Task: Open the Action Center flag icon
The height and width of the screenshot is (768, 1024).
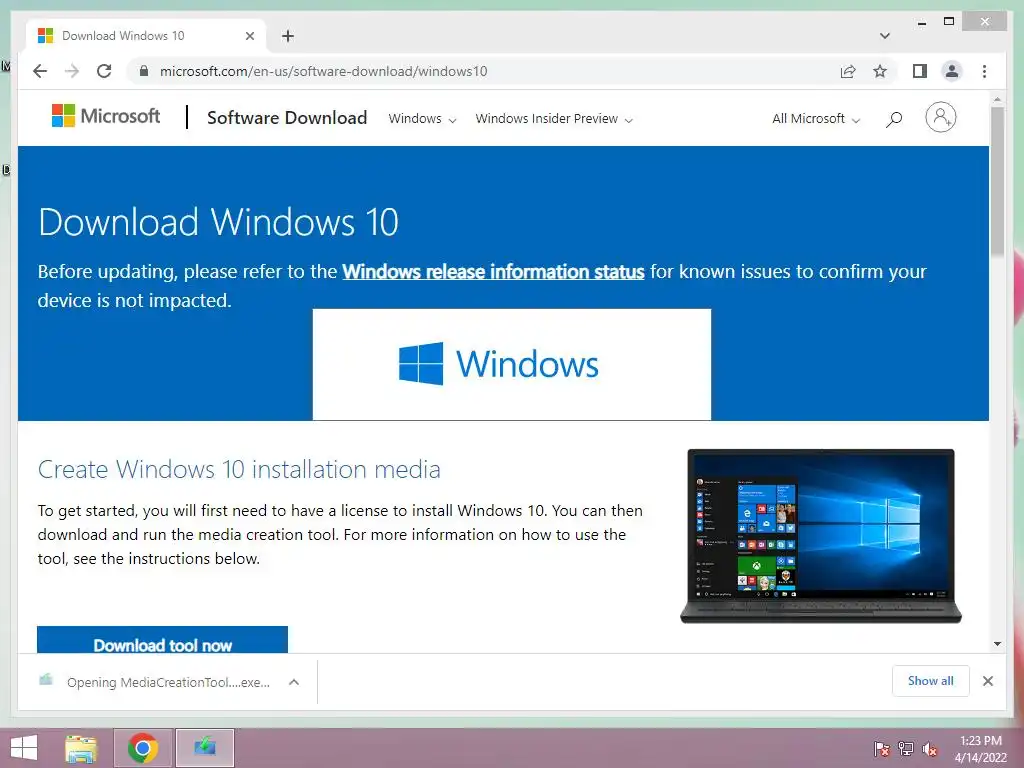Action: coord(881,749)
